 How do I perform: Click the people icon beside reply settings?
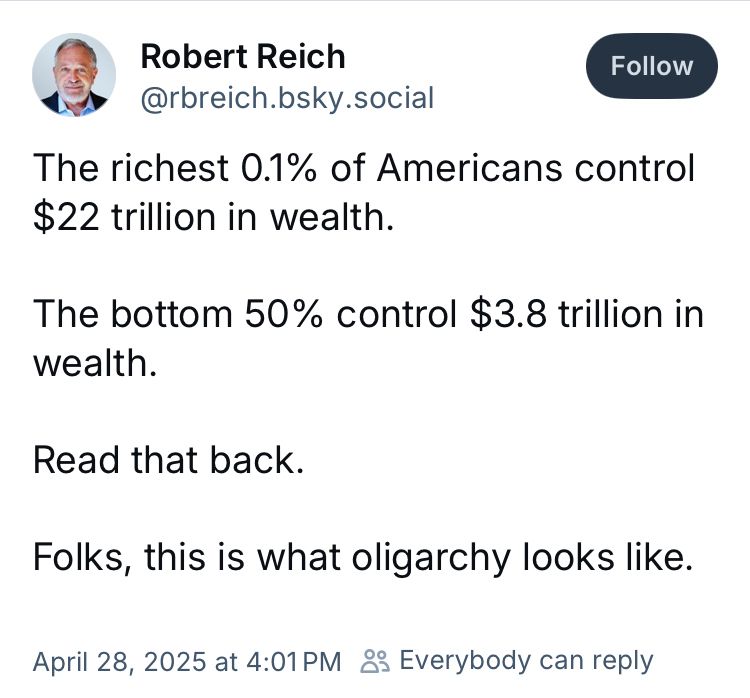375,661
